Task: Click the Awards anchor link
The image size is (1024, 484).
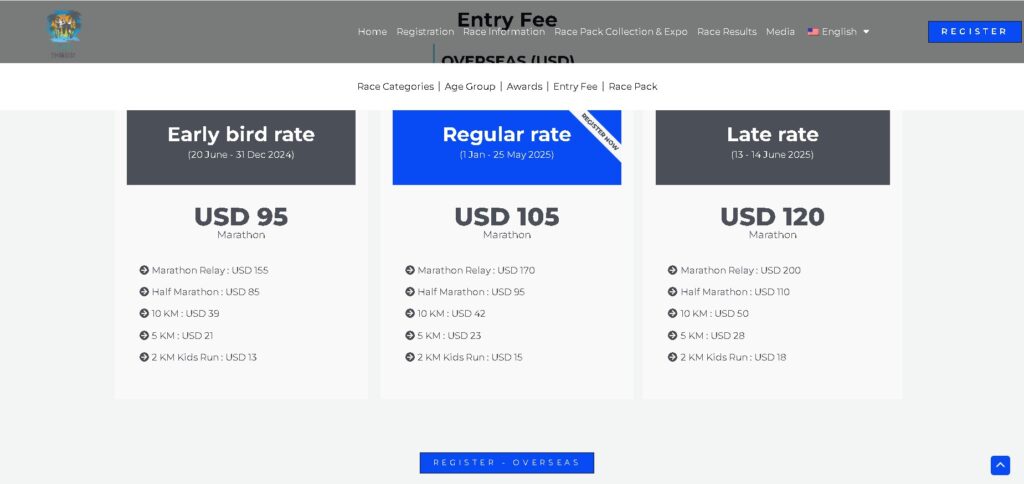Action: coord(524,86)
